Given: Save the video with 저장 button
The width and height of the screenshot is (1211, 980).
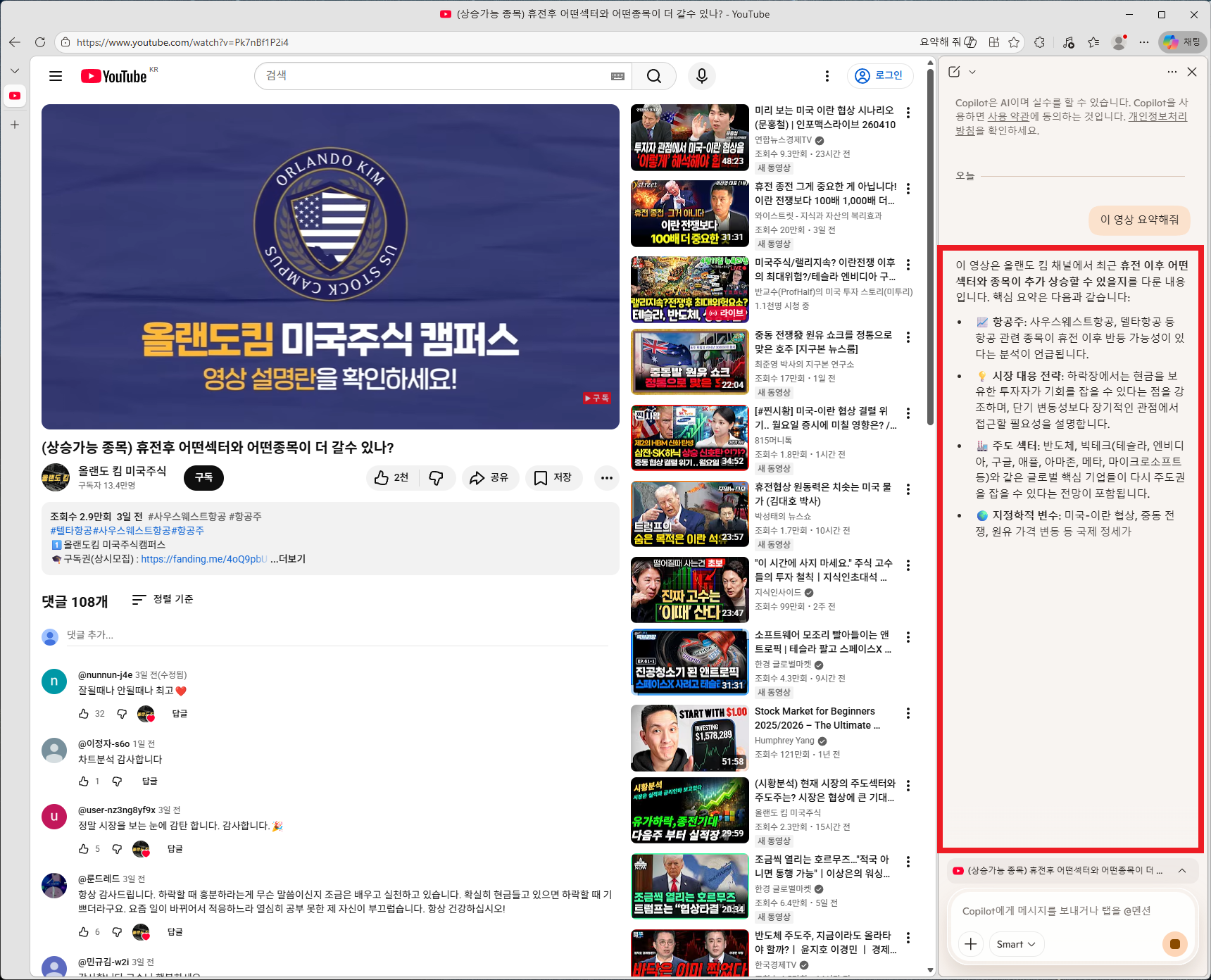Looking at the screenshot, I should click(553, 478).
